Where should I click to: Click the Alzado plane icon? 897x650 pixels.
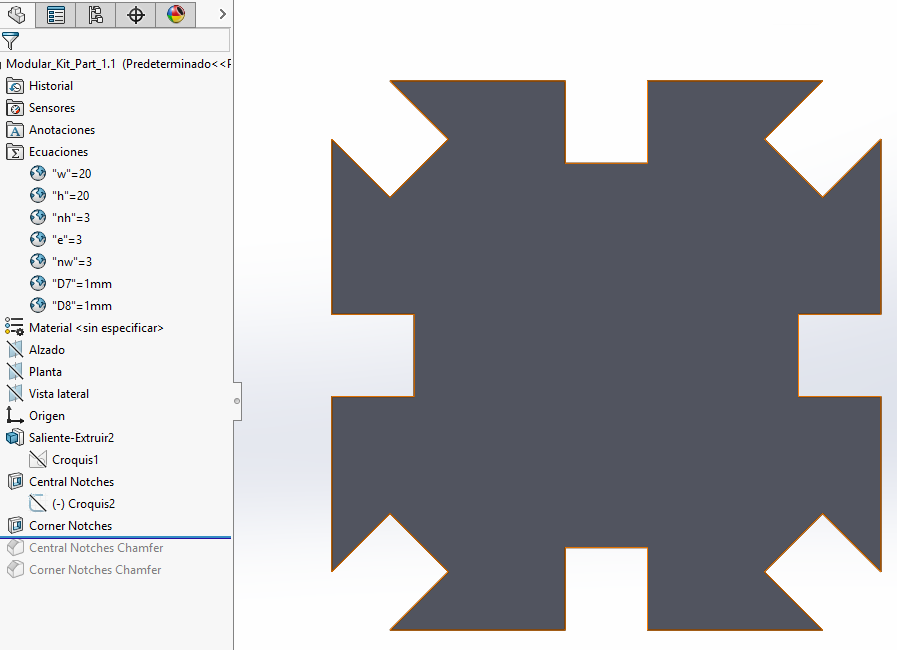pos(15,350)
